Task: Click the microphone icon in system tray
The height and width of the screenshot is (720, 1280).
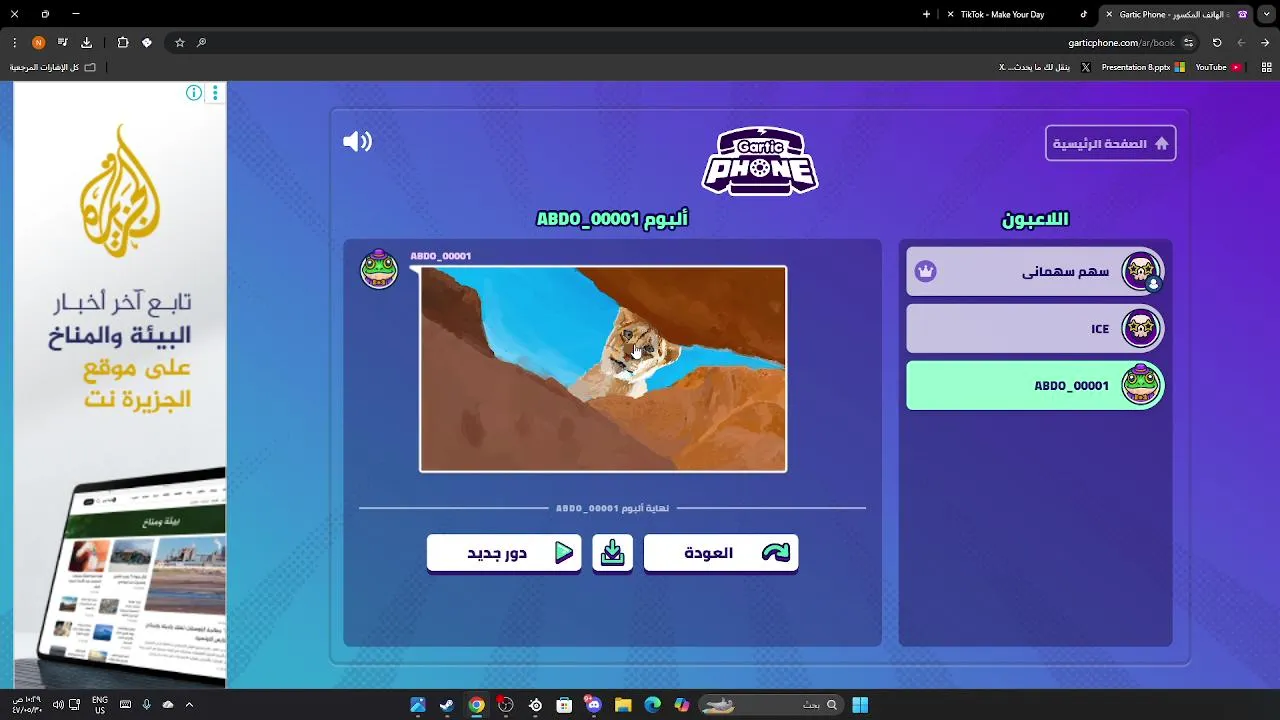Action: pos(146,705)
